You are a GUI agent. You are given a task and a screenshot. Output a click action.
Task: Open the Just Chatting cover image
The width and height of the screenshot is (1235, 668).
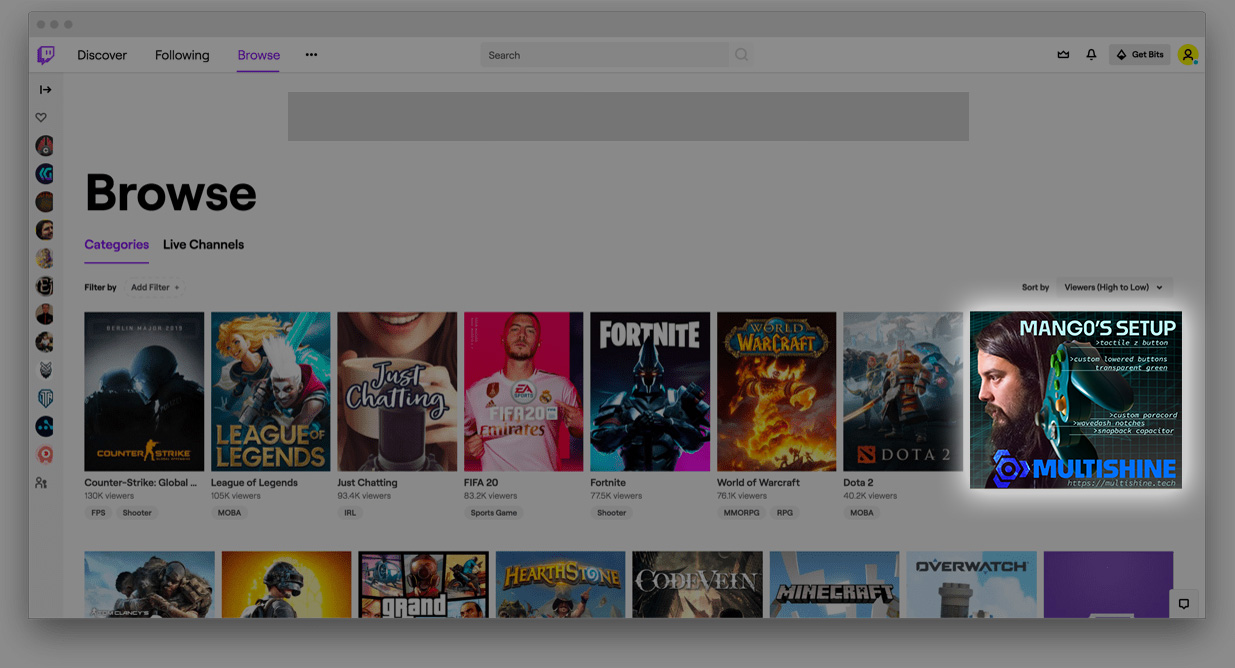(x=397, y=392)
